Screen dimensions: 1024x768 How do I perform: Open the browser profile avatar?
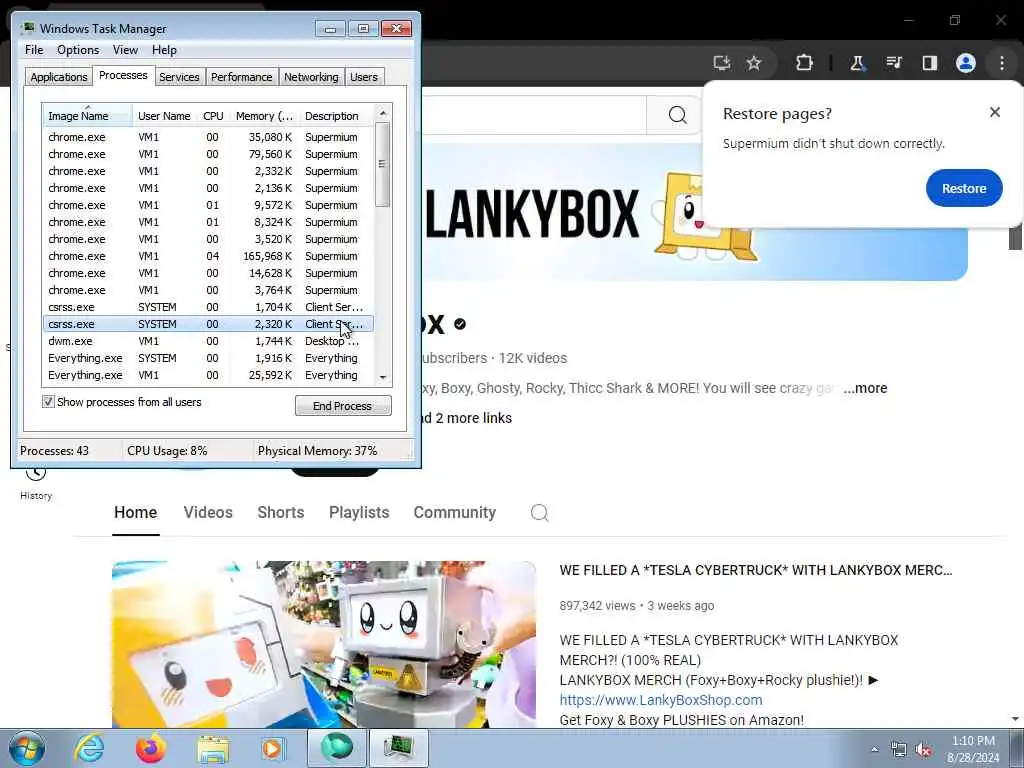point(966,63)
